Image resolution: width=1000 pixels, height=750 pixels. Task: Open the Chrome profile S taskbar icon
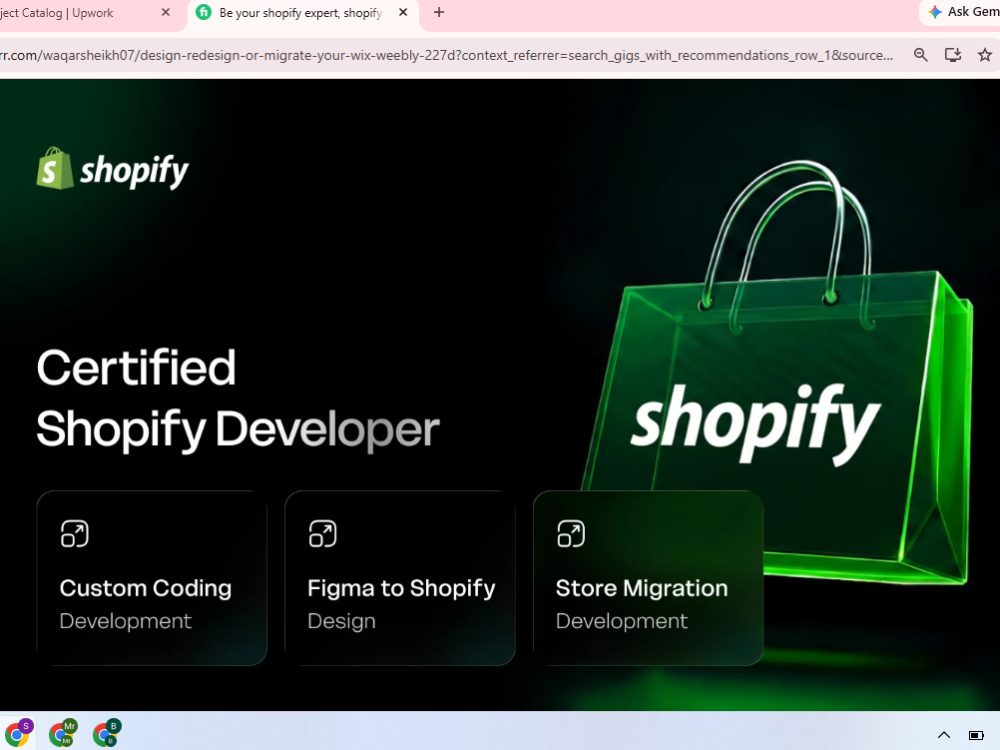pyautogui.click(x=18, y=733)
